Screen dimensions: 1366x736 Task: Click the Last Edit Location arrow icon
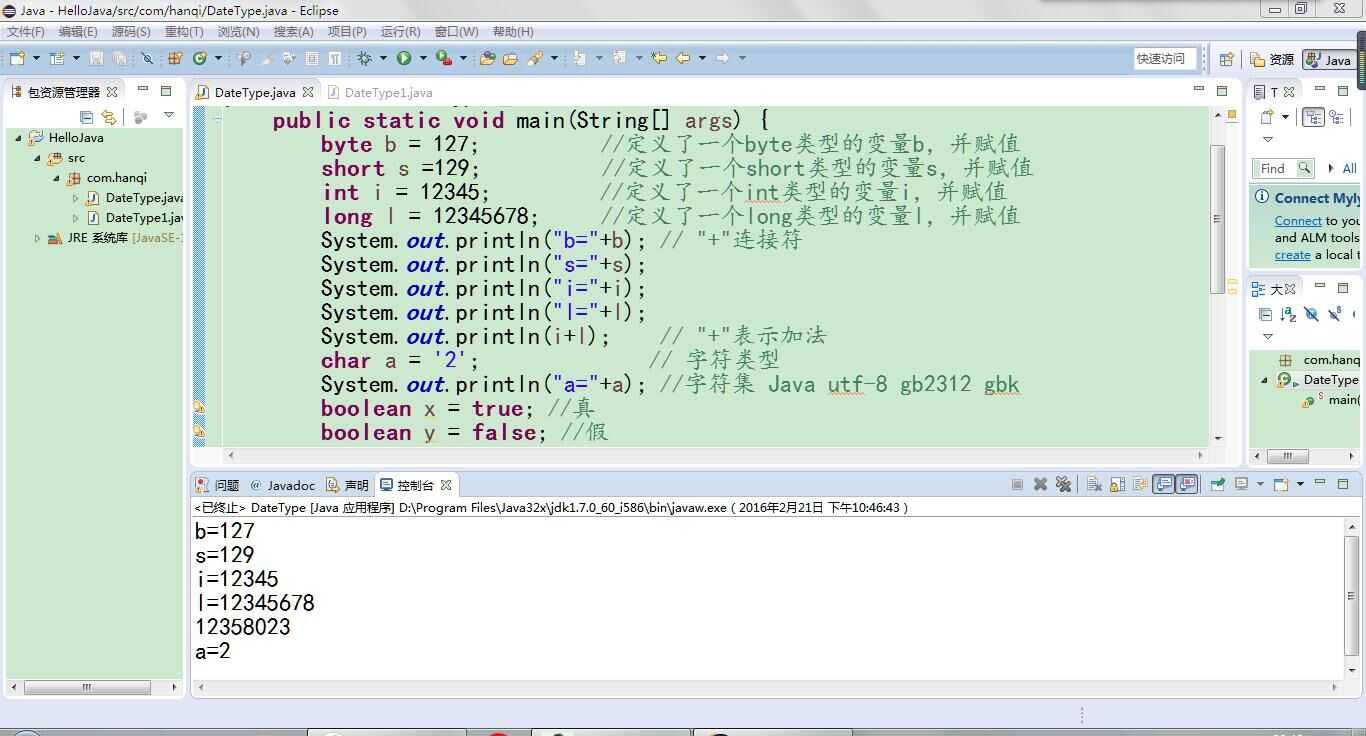[x=659, y=58]
